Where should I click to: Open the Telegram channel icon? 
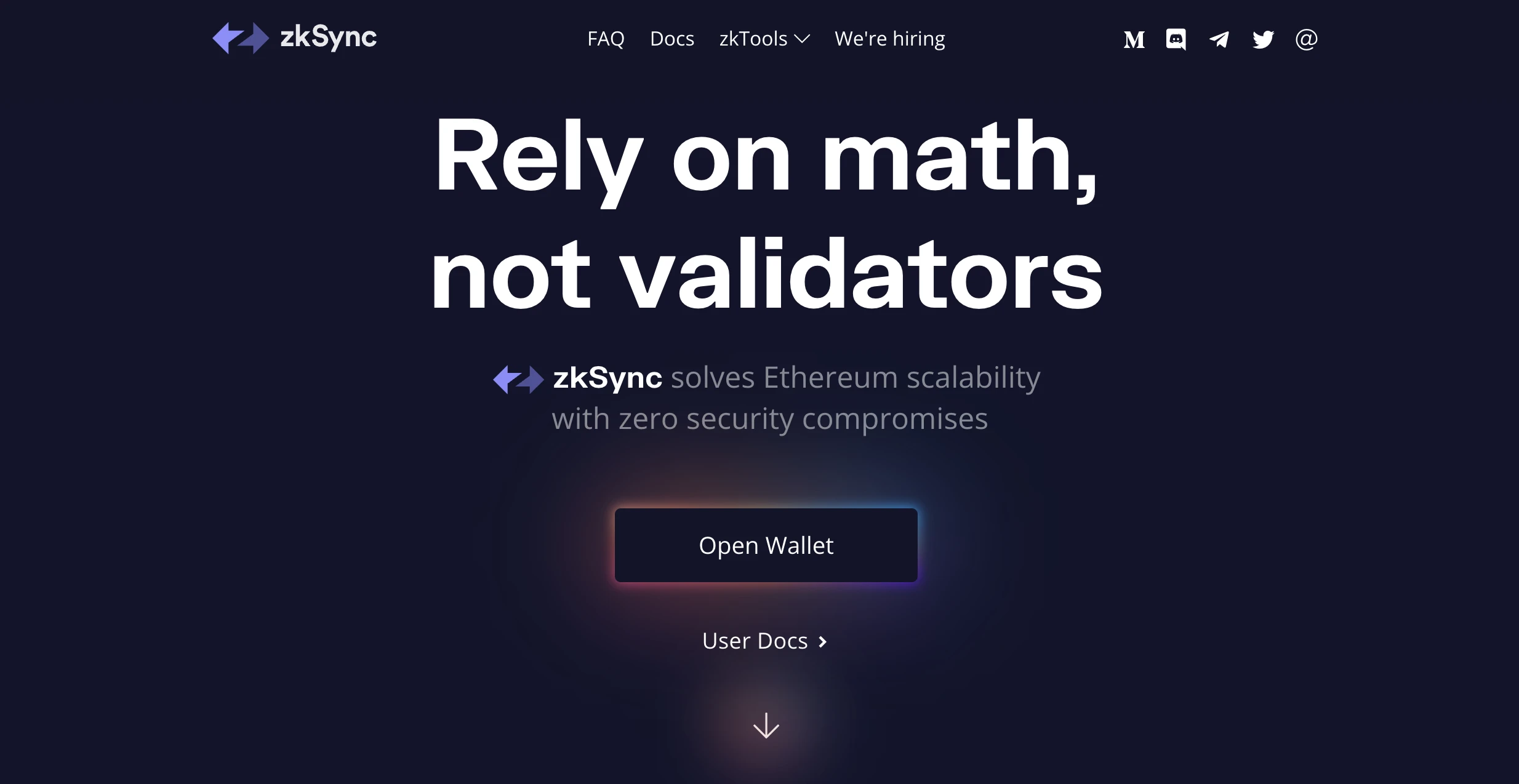(x=1219, y=39)
